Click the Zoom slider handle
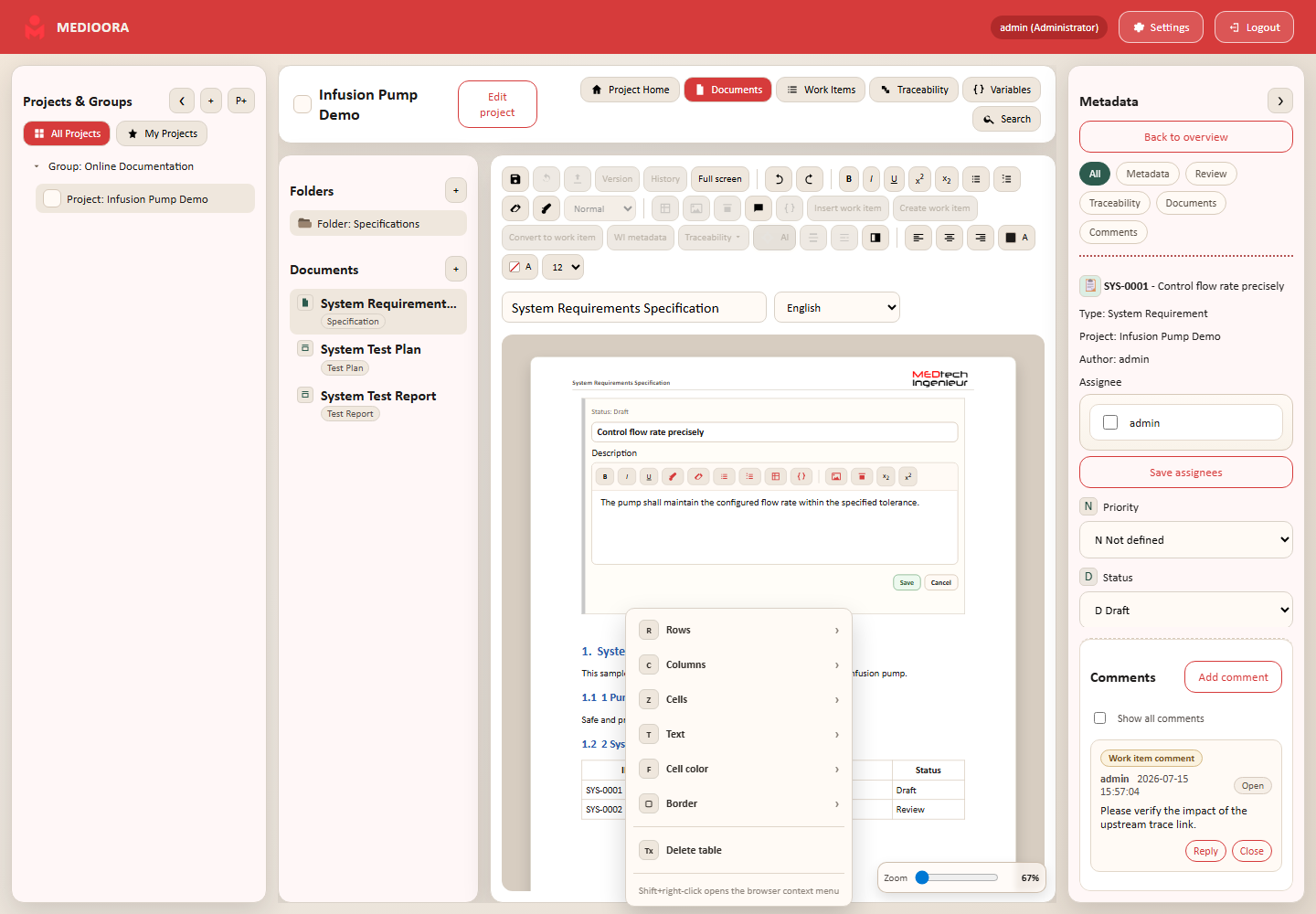The width and height of the screenshot is (1316, 914). point(922,877)
